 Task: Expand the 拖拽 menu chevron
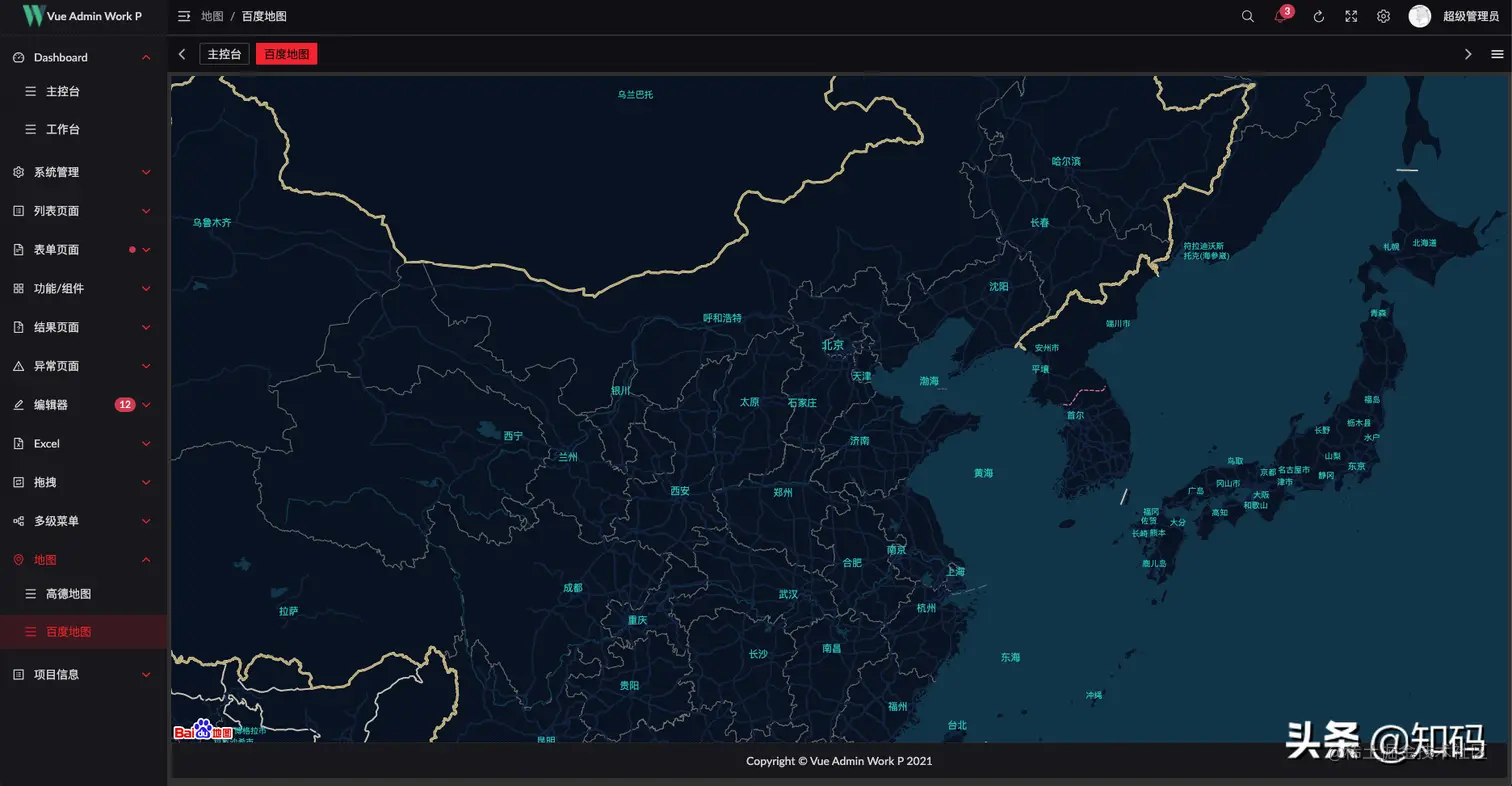click(x=146, y=482)
